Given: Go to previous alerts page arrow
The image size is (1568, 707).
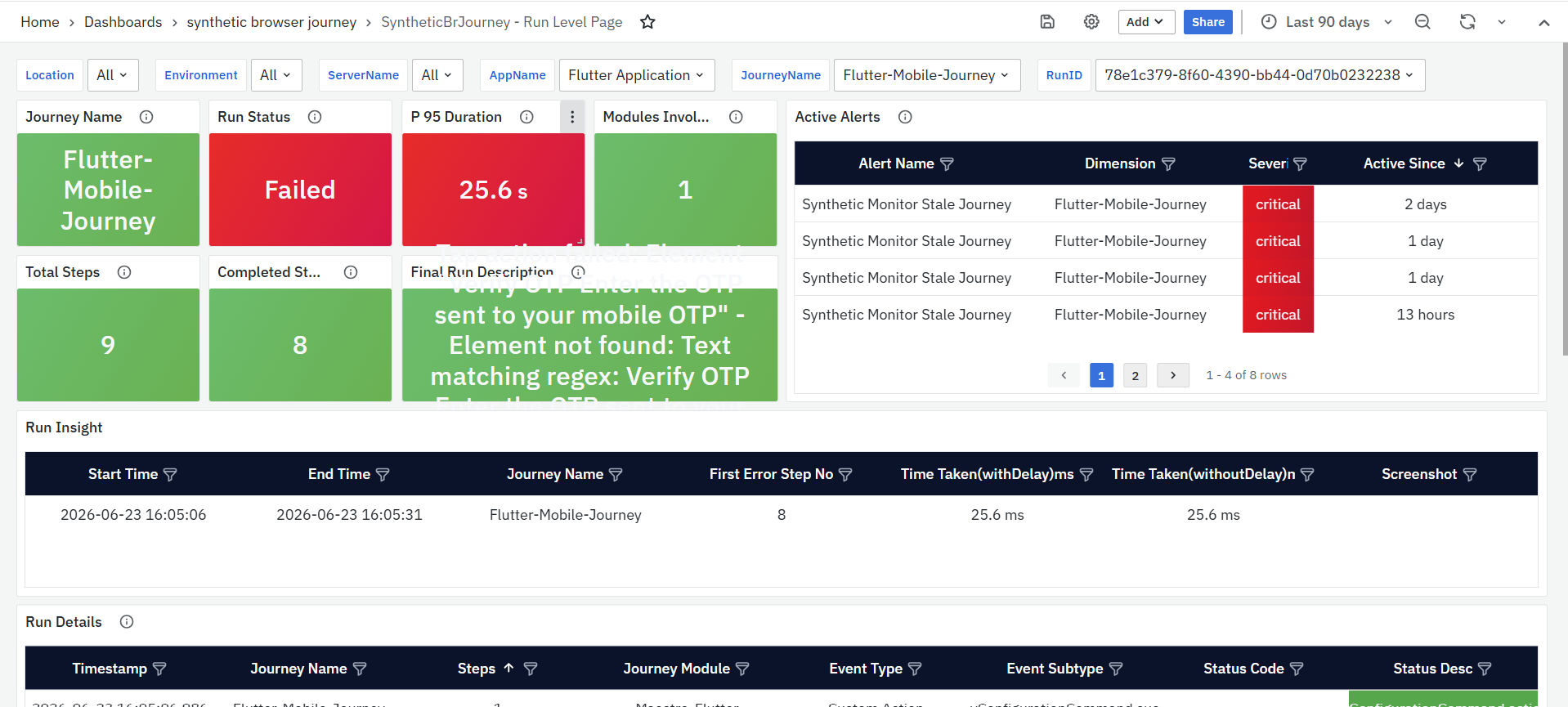Looking at the screenshot, I should [1064, 375].
